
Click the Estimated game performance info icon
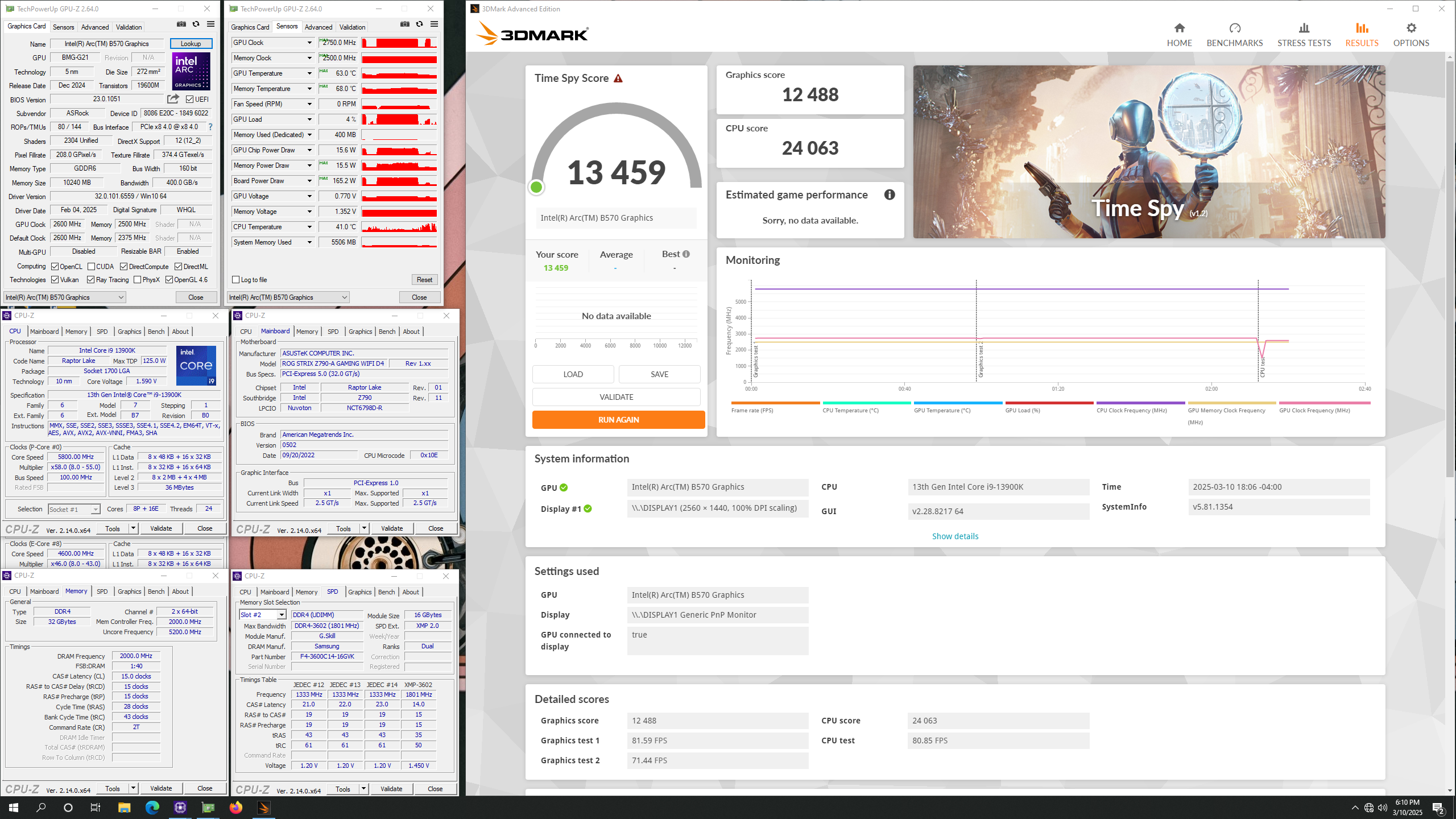click(890, 195)
